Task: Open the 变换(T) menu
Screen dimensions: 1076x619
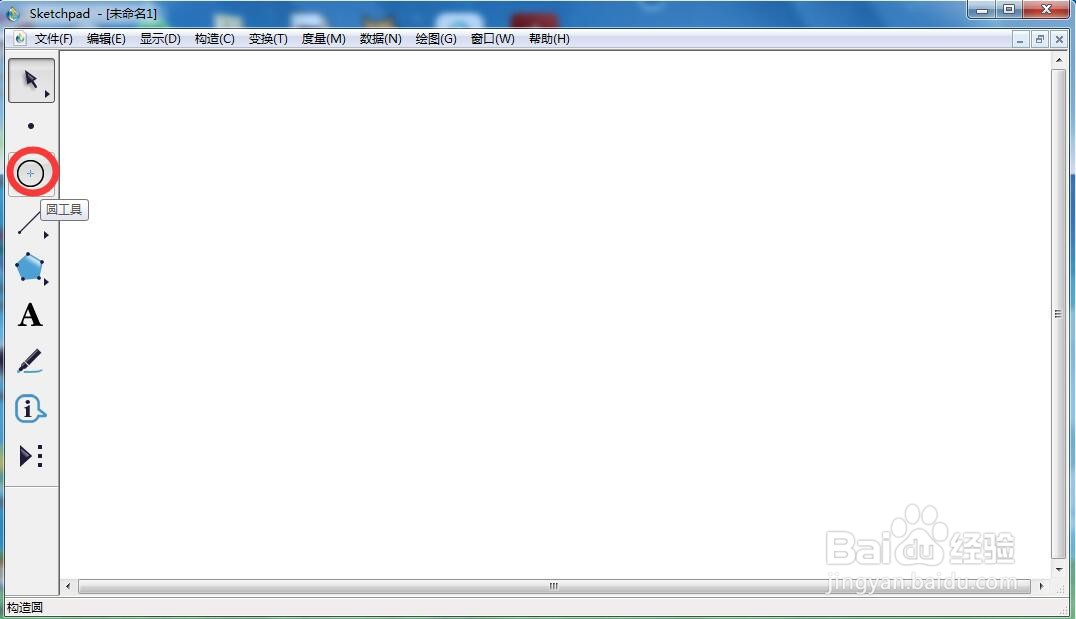Action: (268, 39)
